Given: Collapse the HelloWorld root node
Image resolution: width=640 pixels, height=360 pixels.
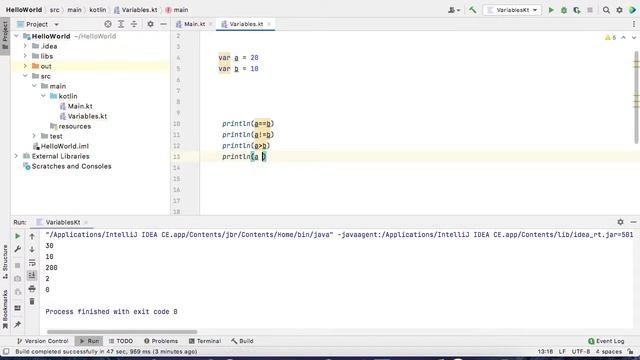Looking at the screenshot, I should [16, 36].
